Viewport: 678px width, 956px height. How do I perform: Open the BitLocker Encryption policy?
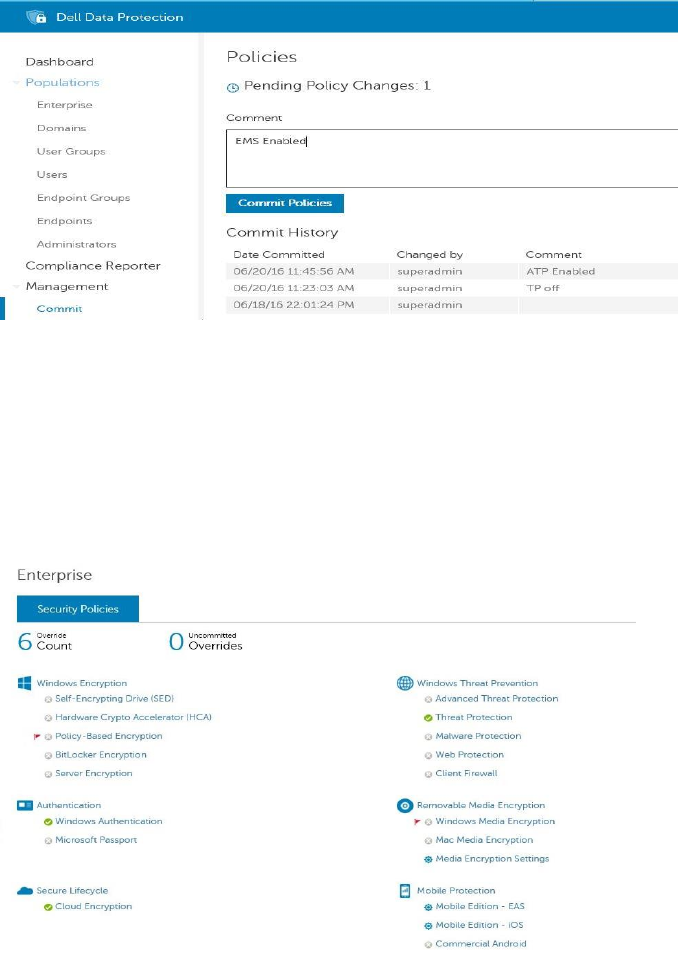[101, 755]
